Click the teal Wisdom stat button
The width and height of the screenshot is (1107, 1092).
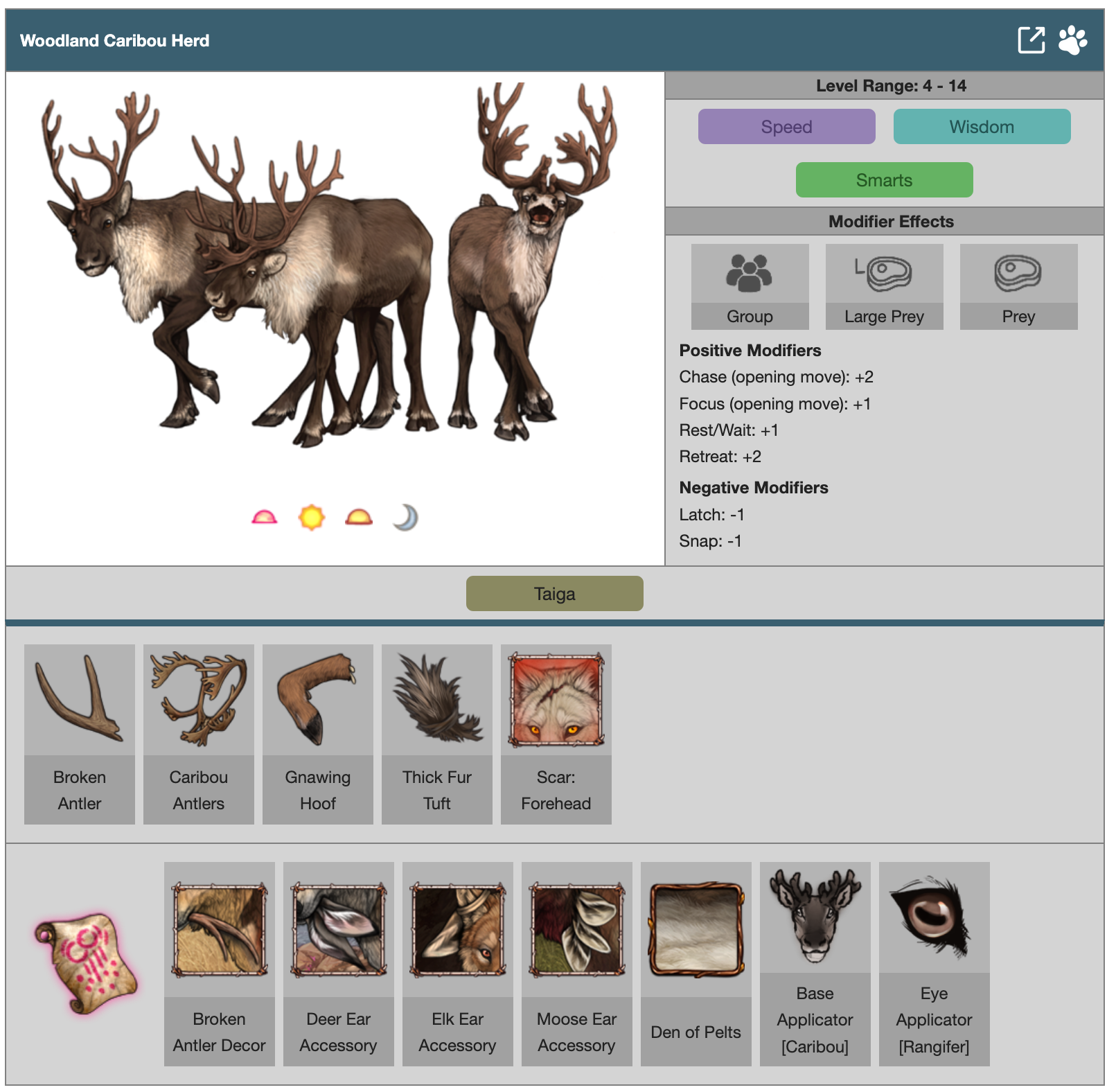coord(982,127)
